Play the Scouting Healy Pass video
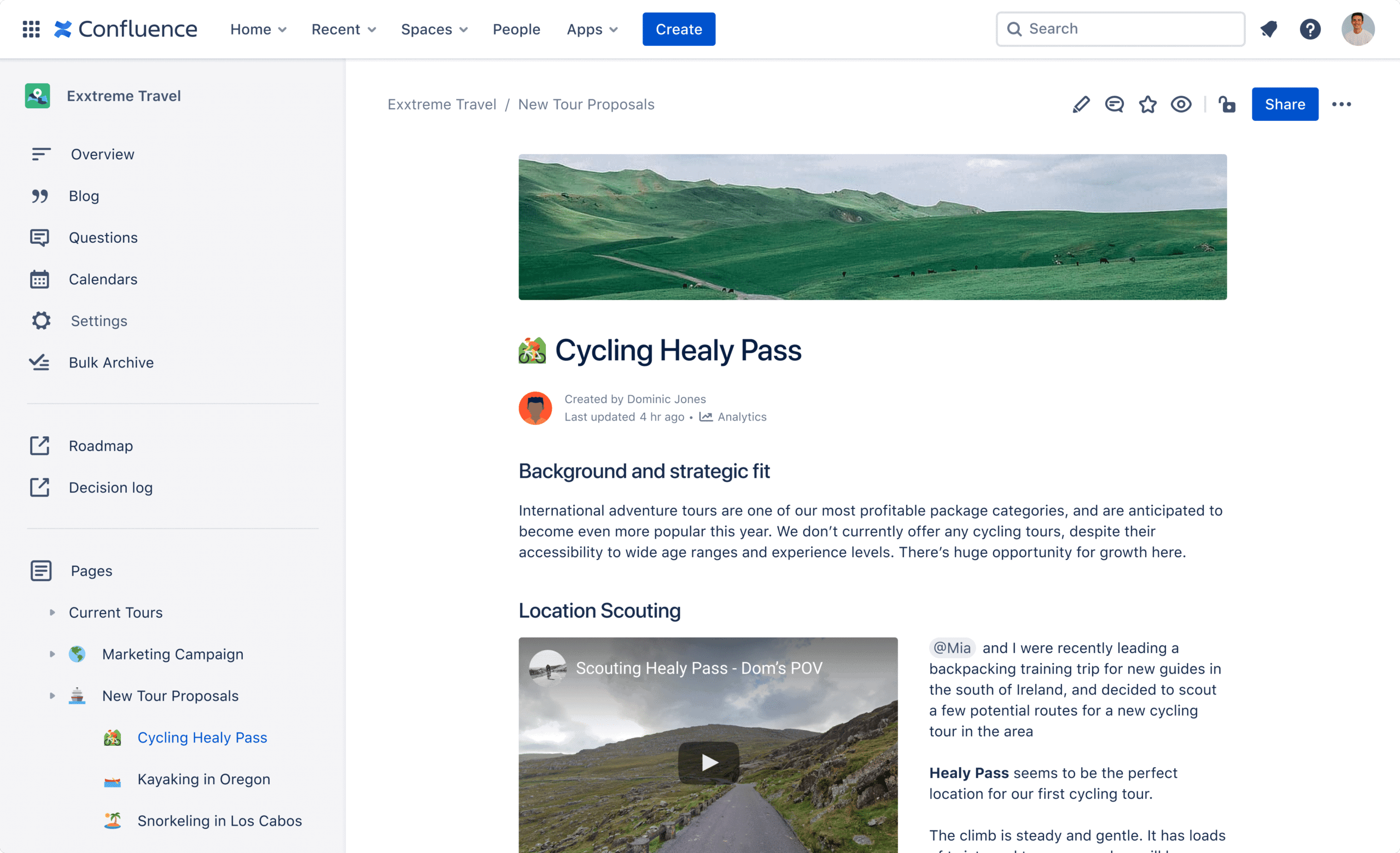Viewport: 1400px width, 853px height. [x=708, y=763]
